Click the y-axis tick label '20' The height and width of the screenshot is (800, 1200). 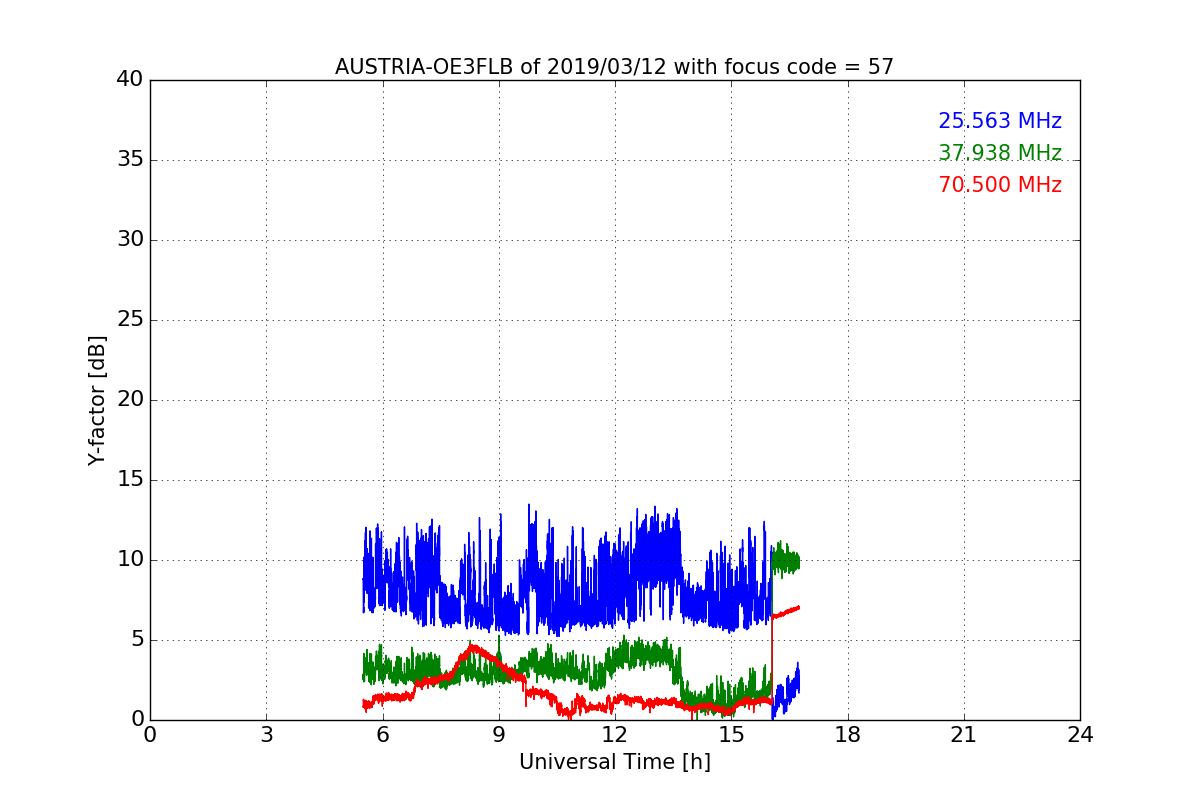130,400
